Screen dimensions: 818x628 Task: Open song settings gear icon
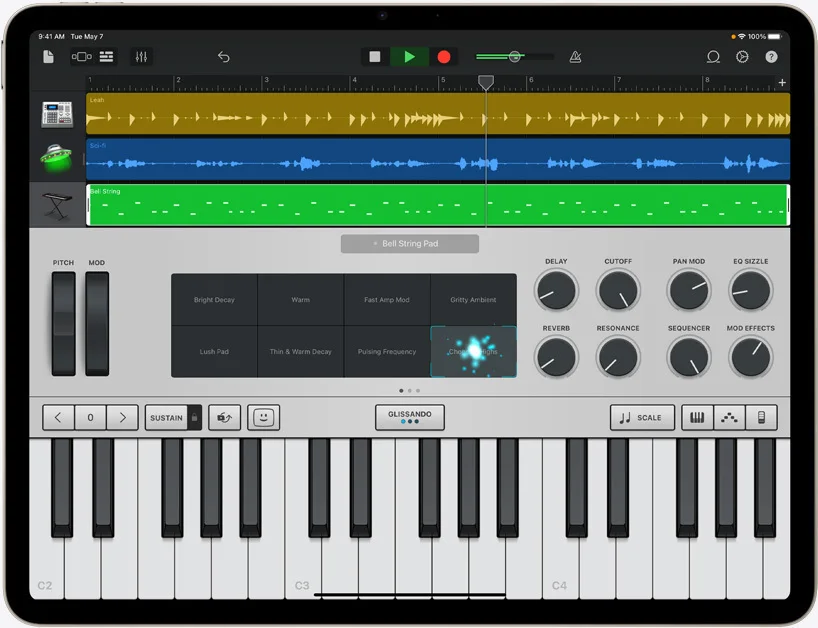point(742,57)
